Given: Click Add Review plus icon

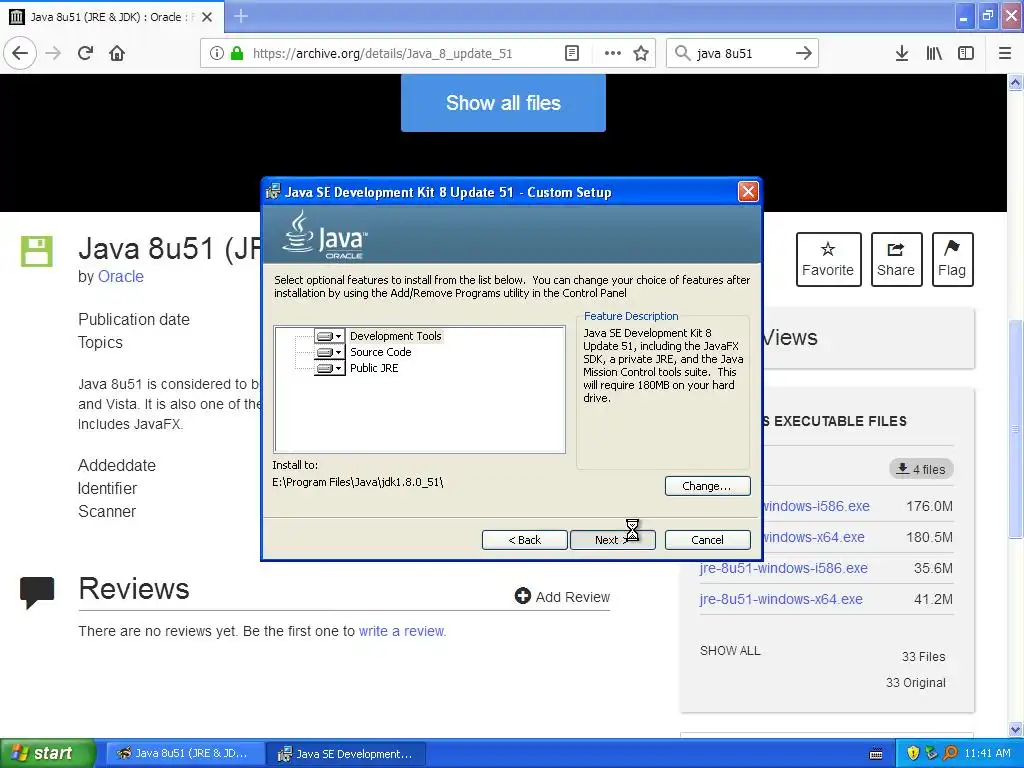Looking at the screenshot, I should tap(522, 596).
